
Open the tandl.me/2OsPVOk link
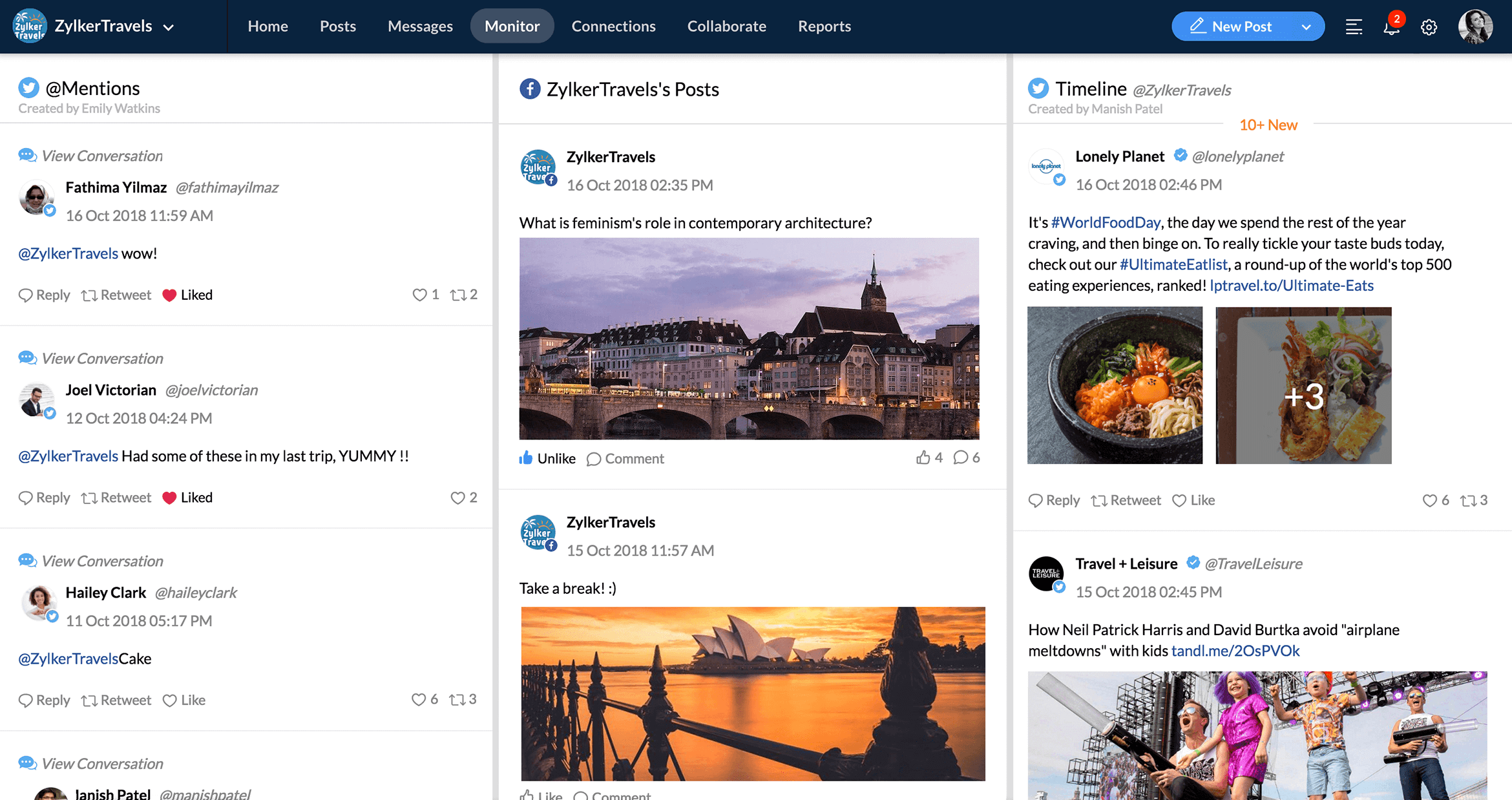coord(1235,650)
